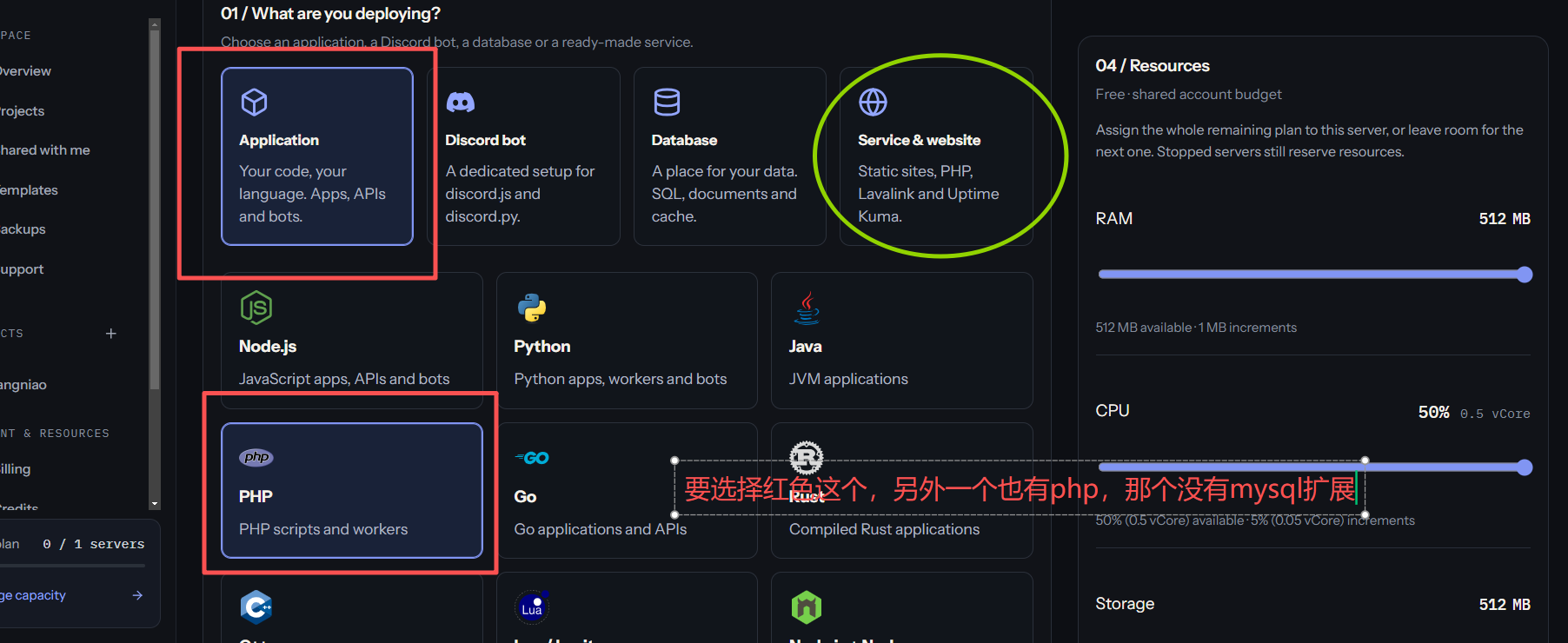Viewport: 1568px width, 643px height.
Task: Choose the Discord bot deployment card
Action: pos(523,156)
